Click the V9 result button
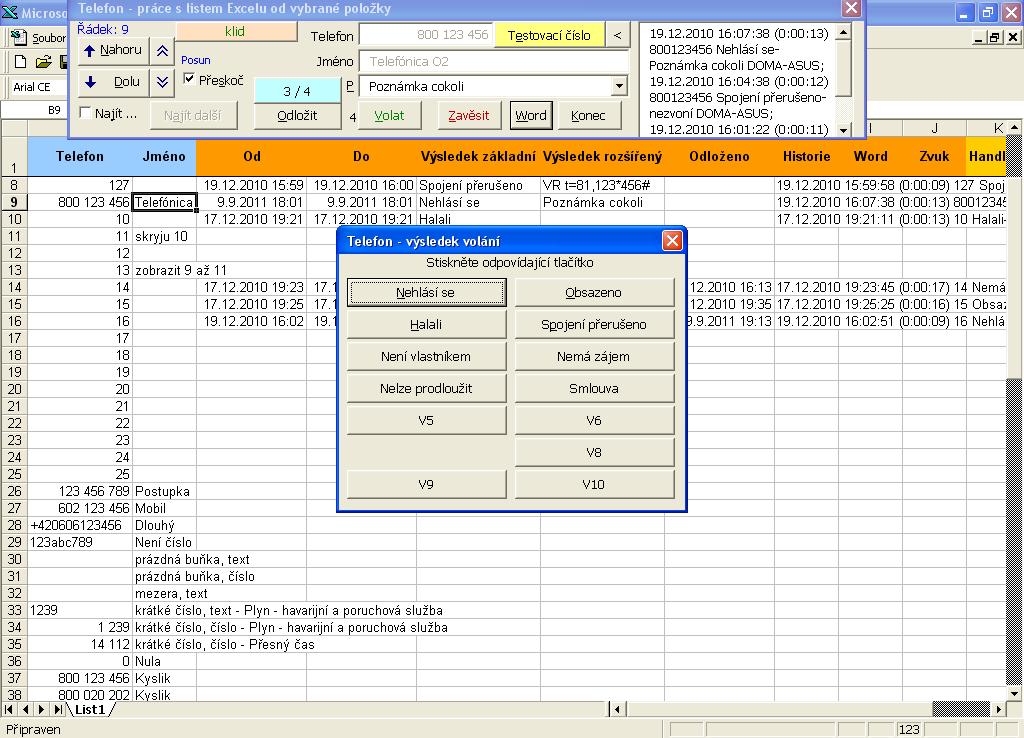 click(426, 485)
